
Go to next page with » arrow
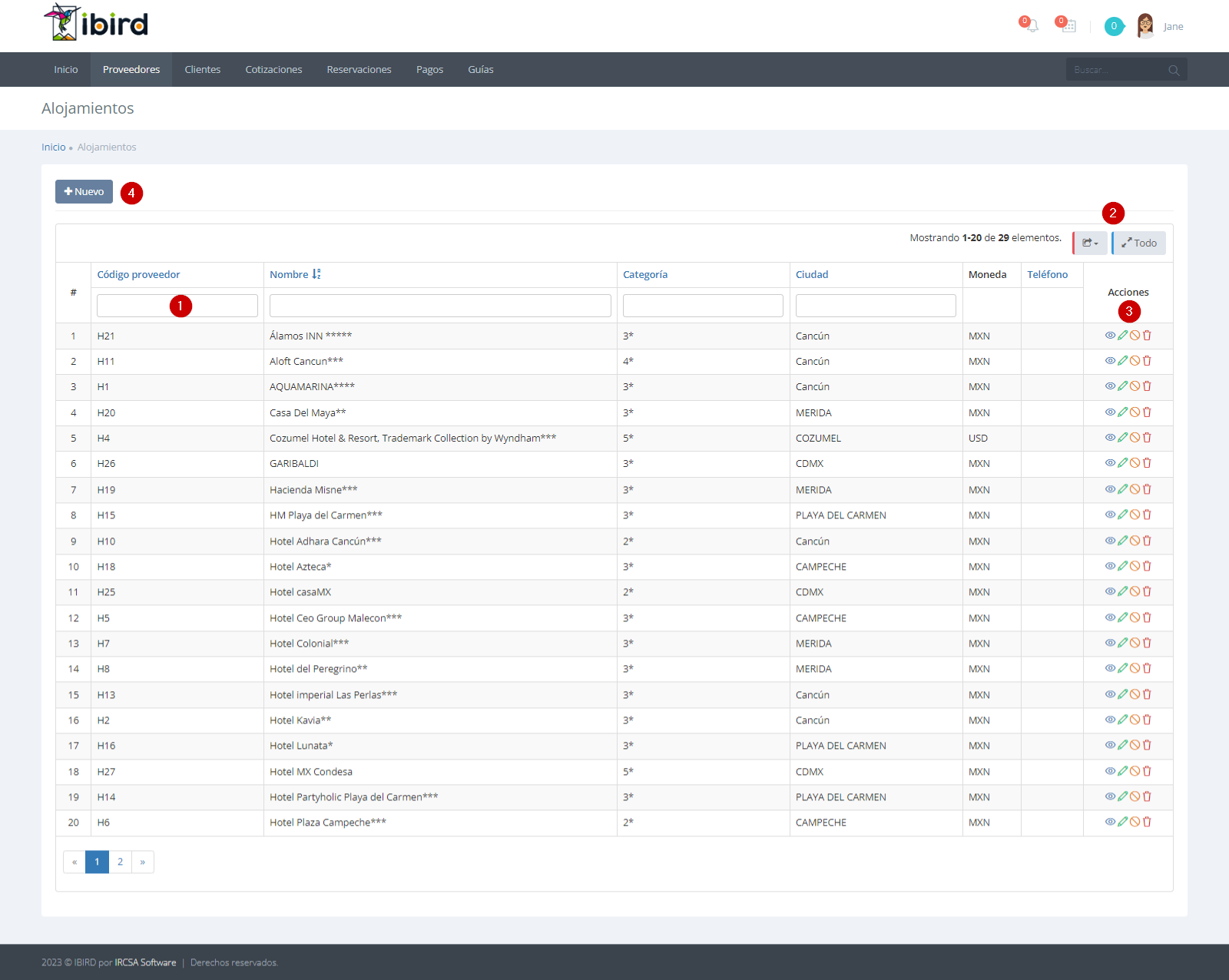(143, 862)
